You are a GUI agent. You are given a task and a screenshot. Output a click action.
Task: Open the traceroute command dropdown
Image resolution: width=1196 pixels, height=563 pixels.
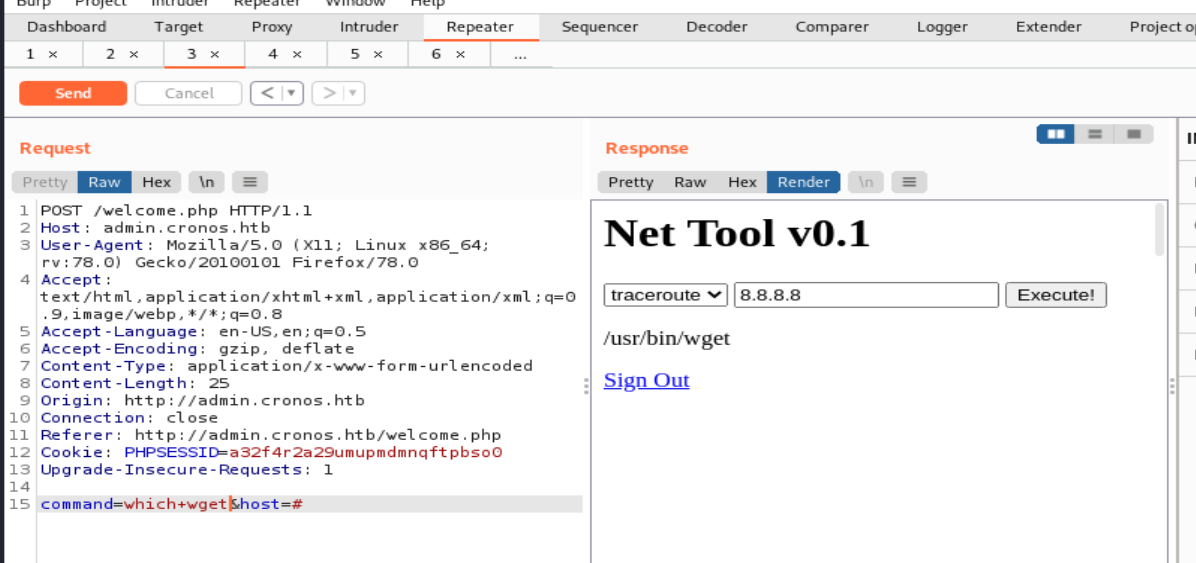click(666, 295)
